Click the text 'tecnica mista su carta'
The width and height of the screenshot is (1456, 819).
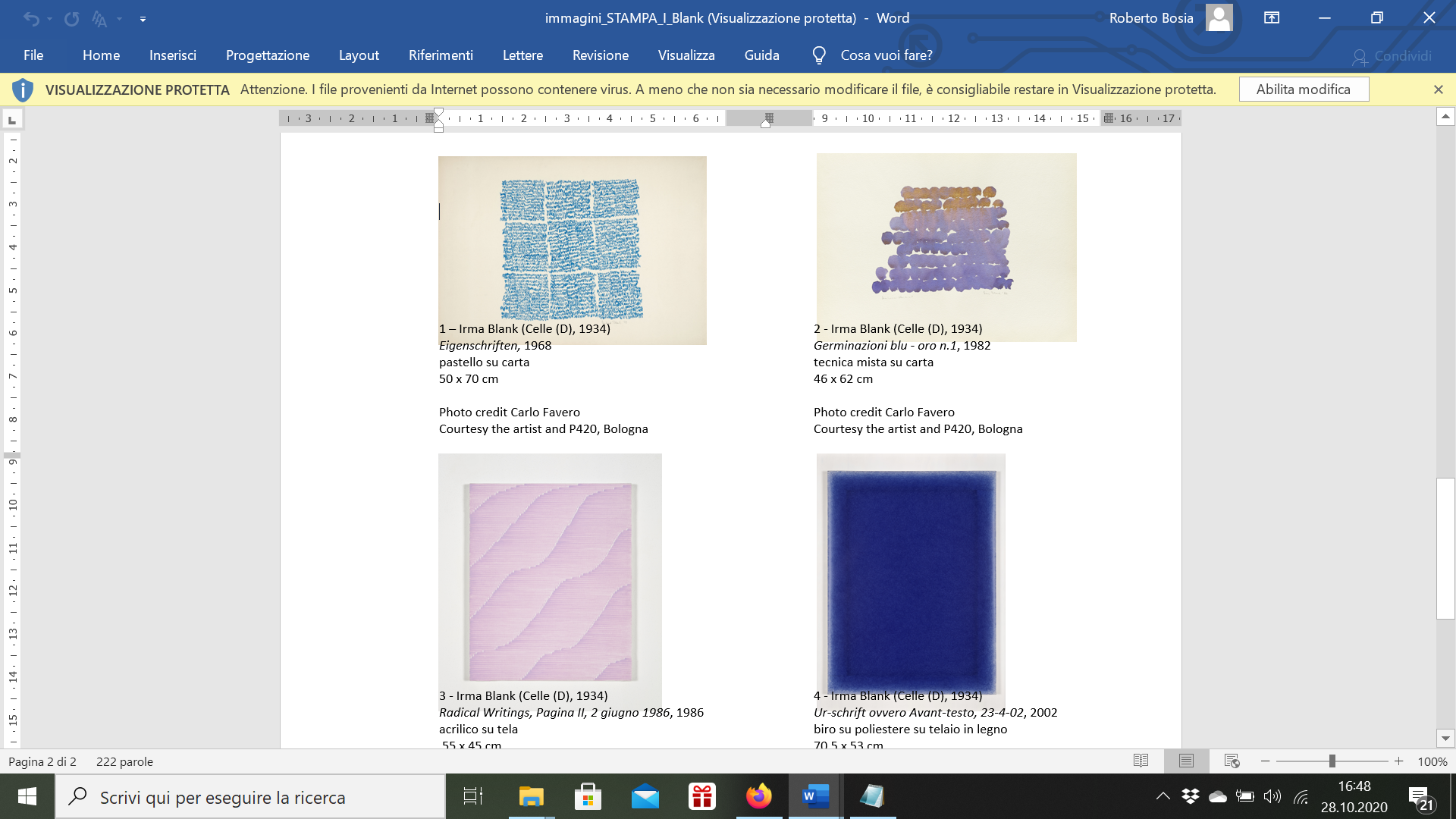pos(874,362)
